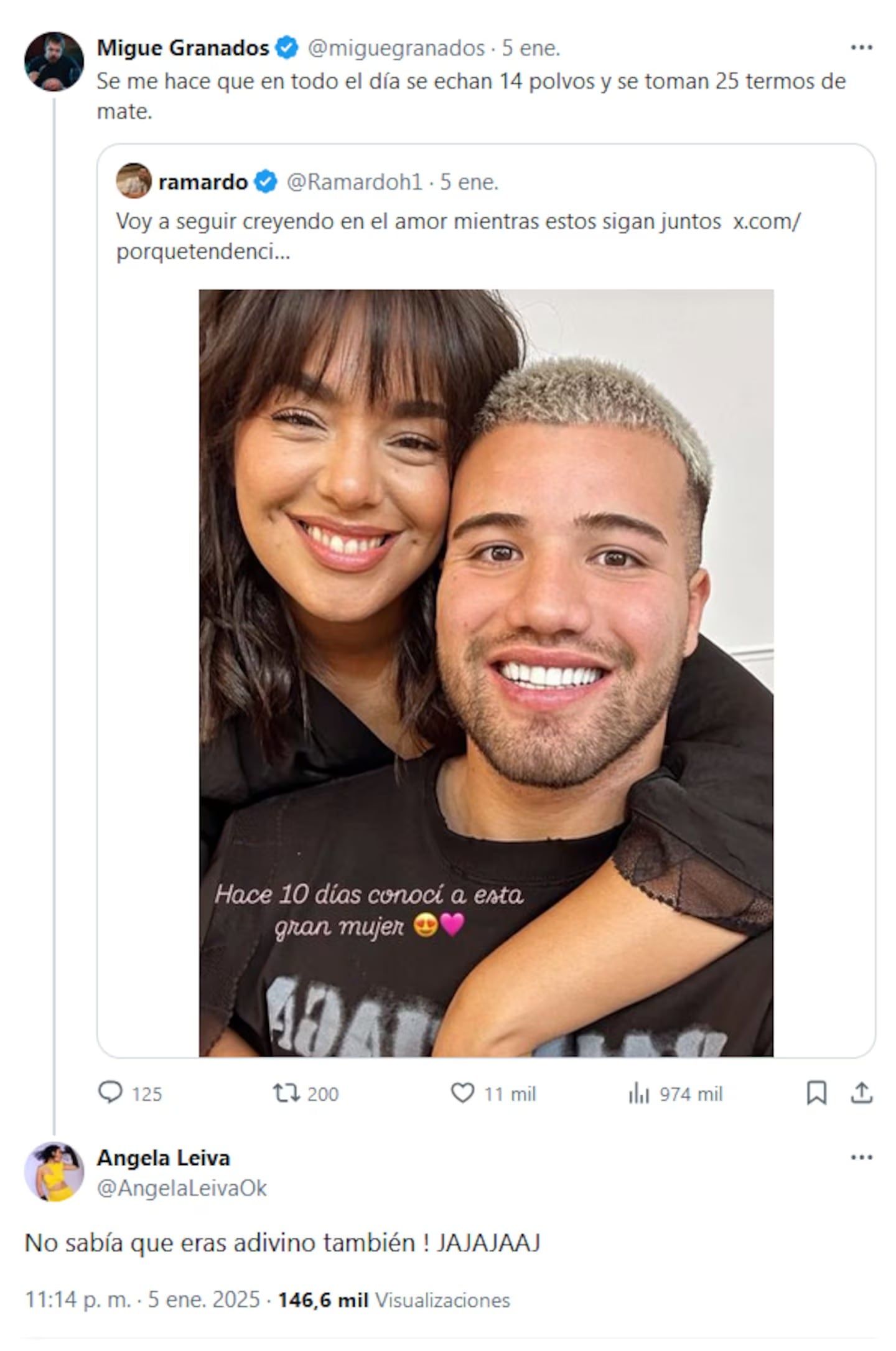896x1351 pixels.
Task: Click ramardo's verified badge
Action: coord(264,181)
